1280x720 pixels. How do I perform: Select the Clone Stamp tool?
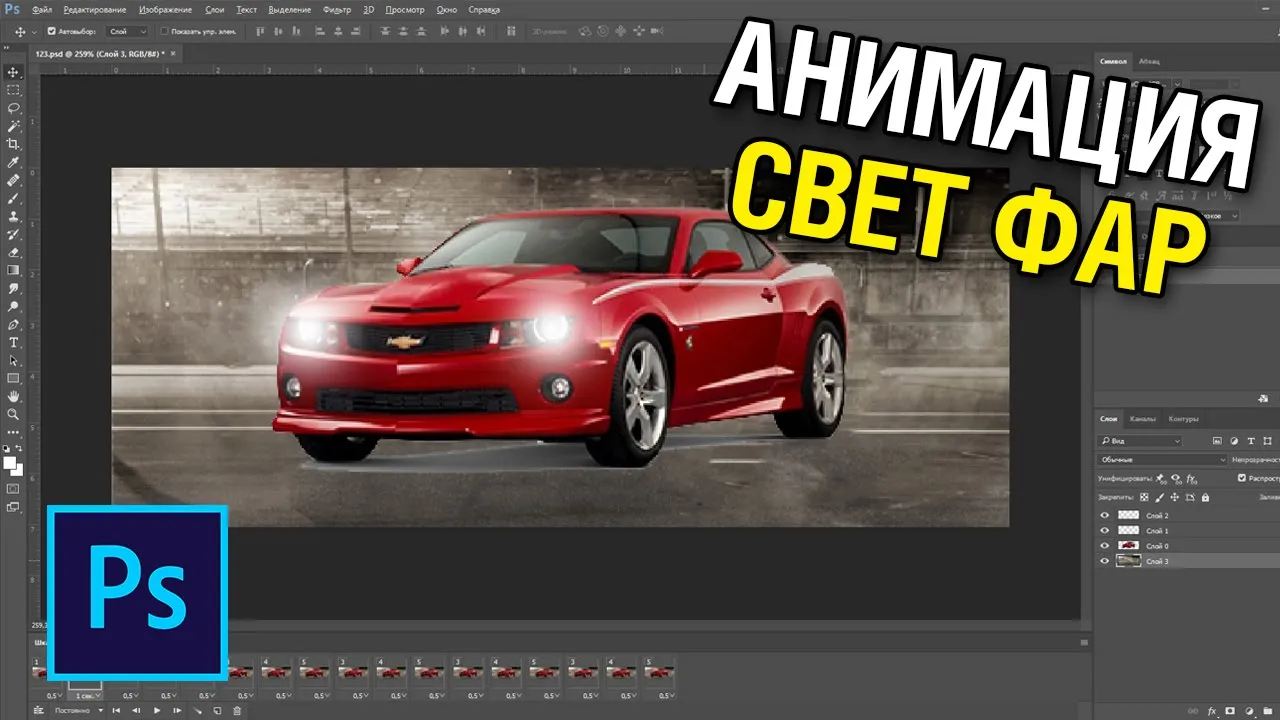click(x=14, y=215)
